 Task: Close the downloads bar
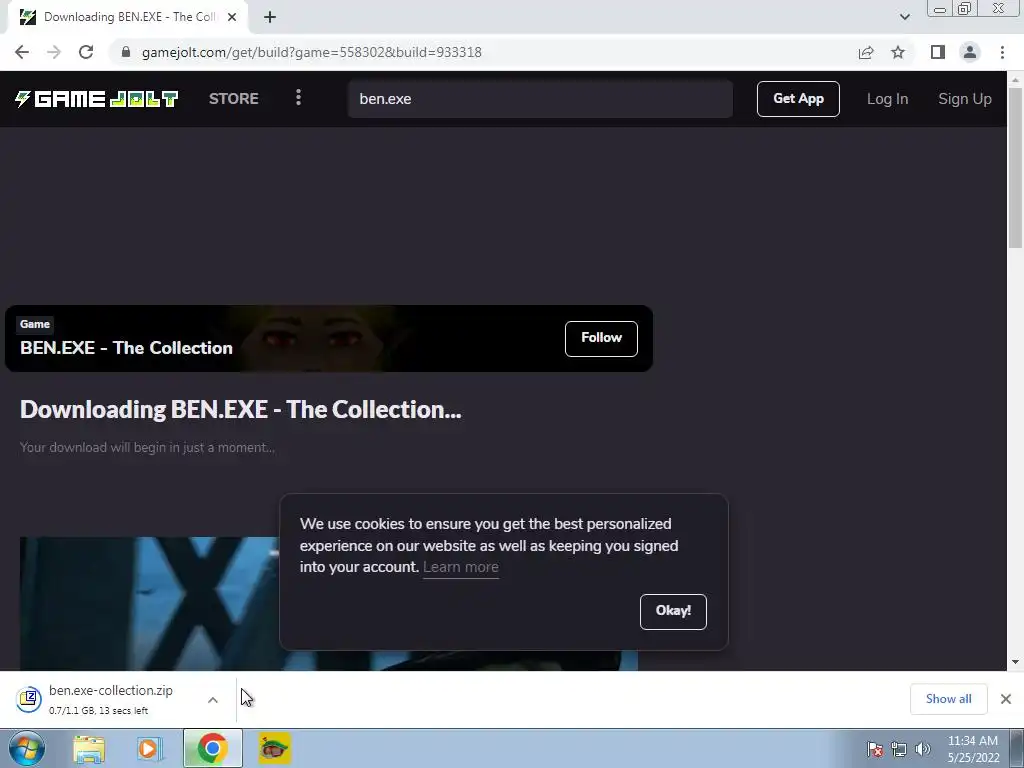(x=1006, y=699)
